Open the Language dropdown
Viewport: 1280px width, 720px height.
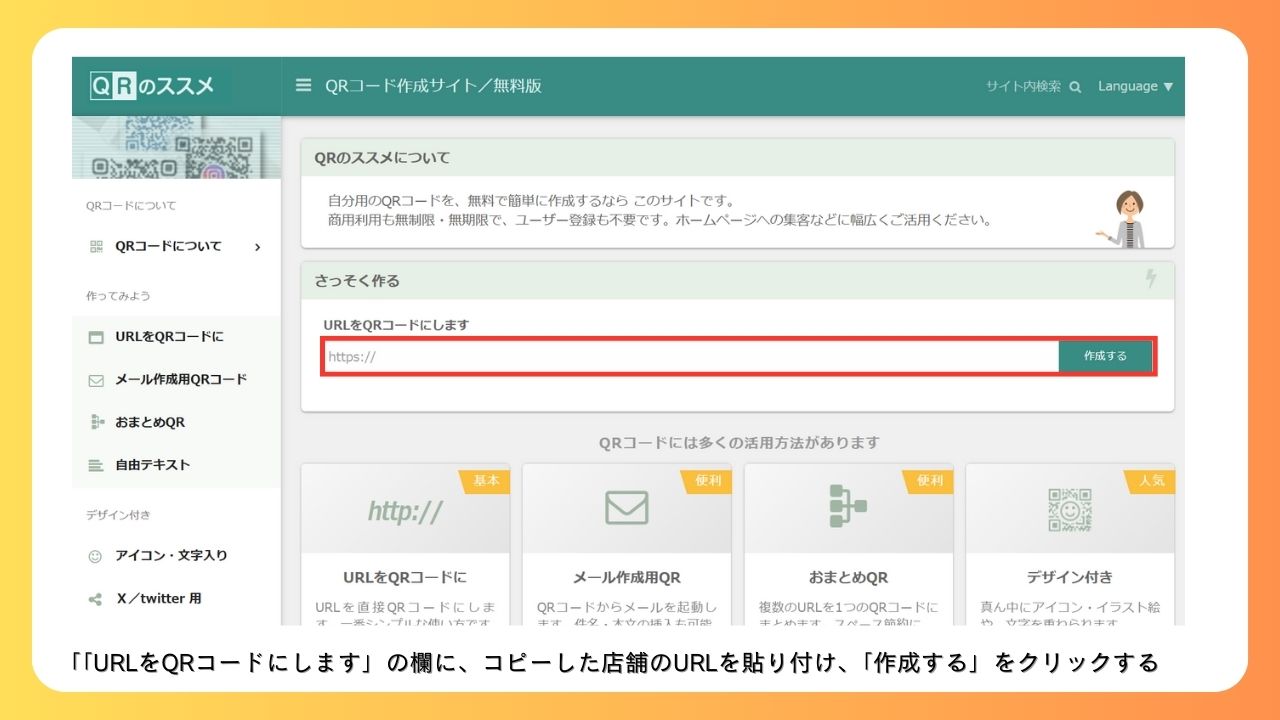(1135, 87)
